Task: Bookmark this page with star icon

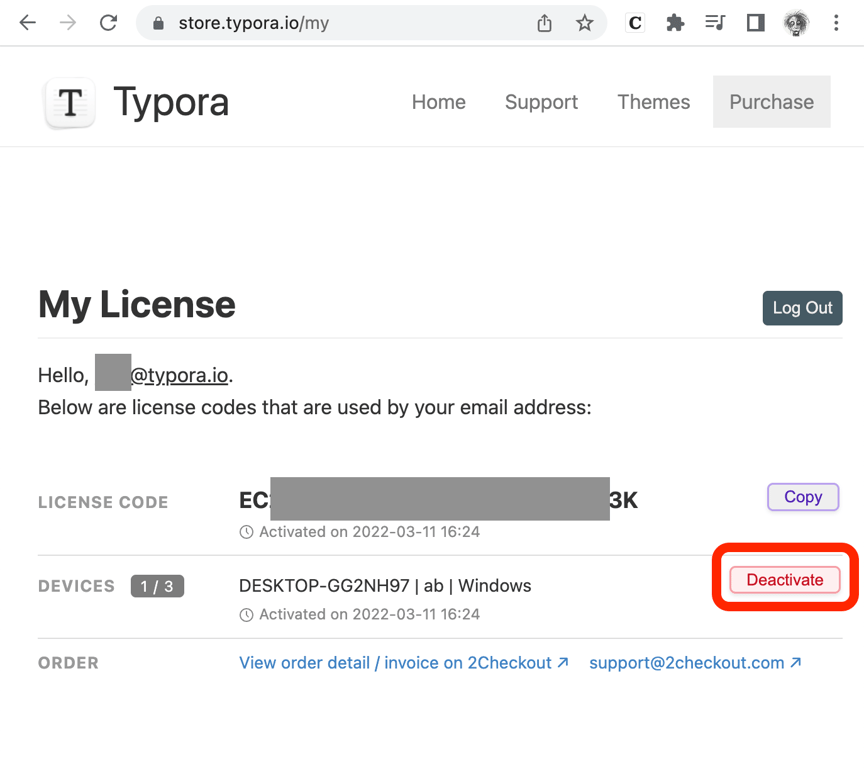Action: [x=585, y=23]
